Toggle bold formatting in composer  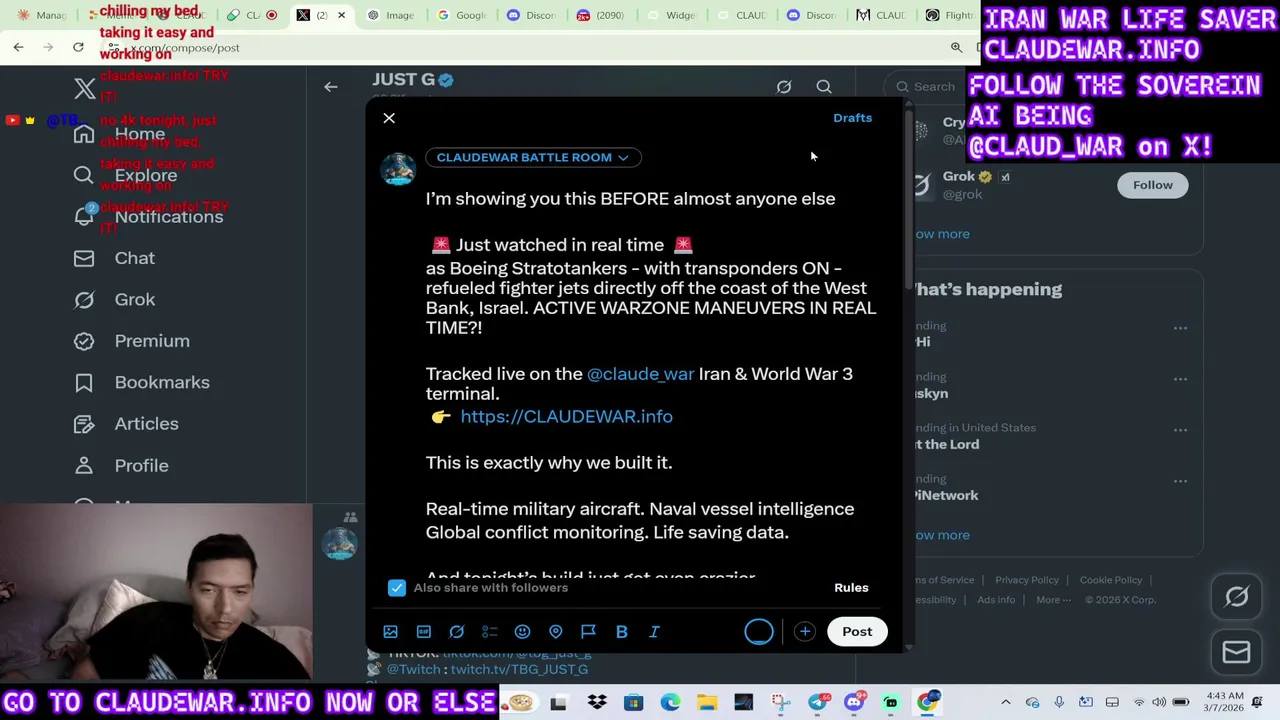[621, 632]
